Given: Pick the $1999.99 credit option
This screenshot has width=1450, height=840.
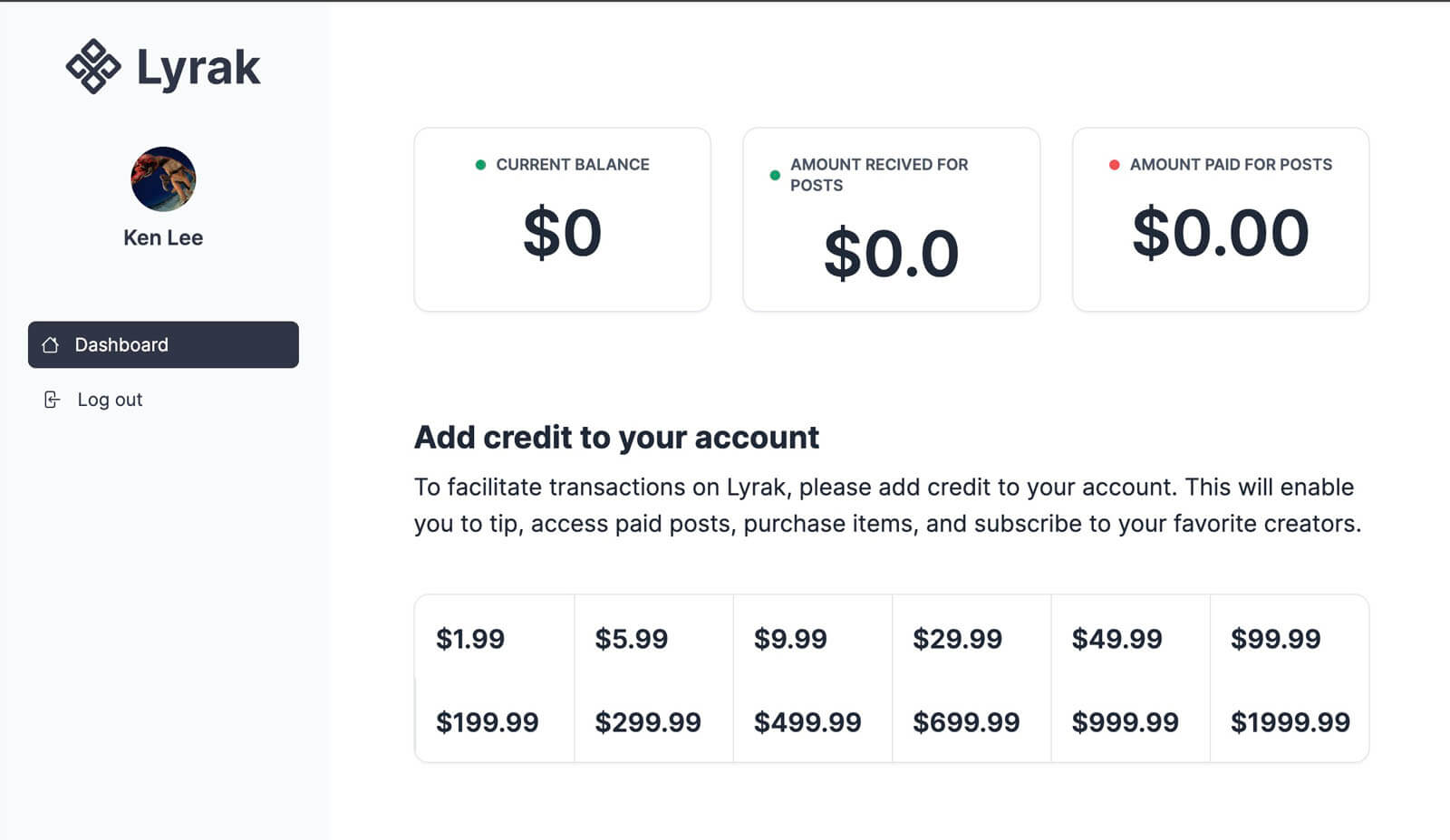Looking at the screenshot, I should [x=1290, y=722].
